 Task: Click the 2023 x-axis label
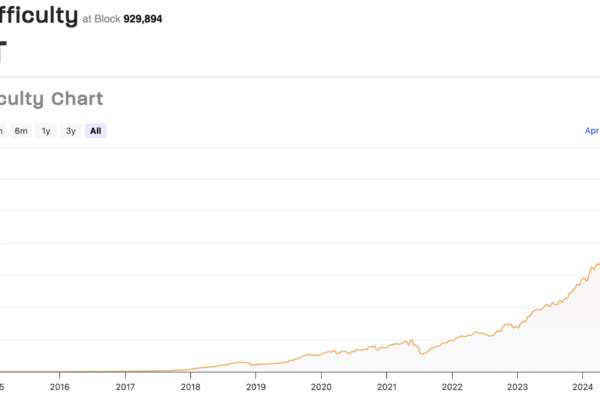[x=518, y=386]
